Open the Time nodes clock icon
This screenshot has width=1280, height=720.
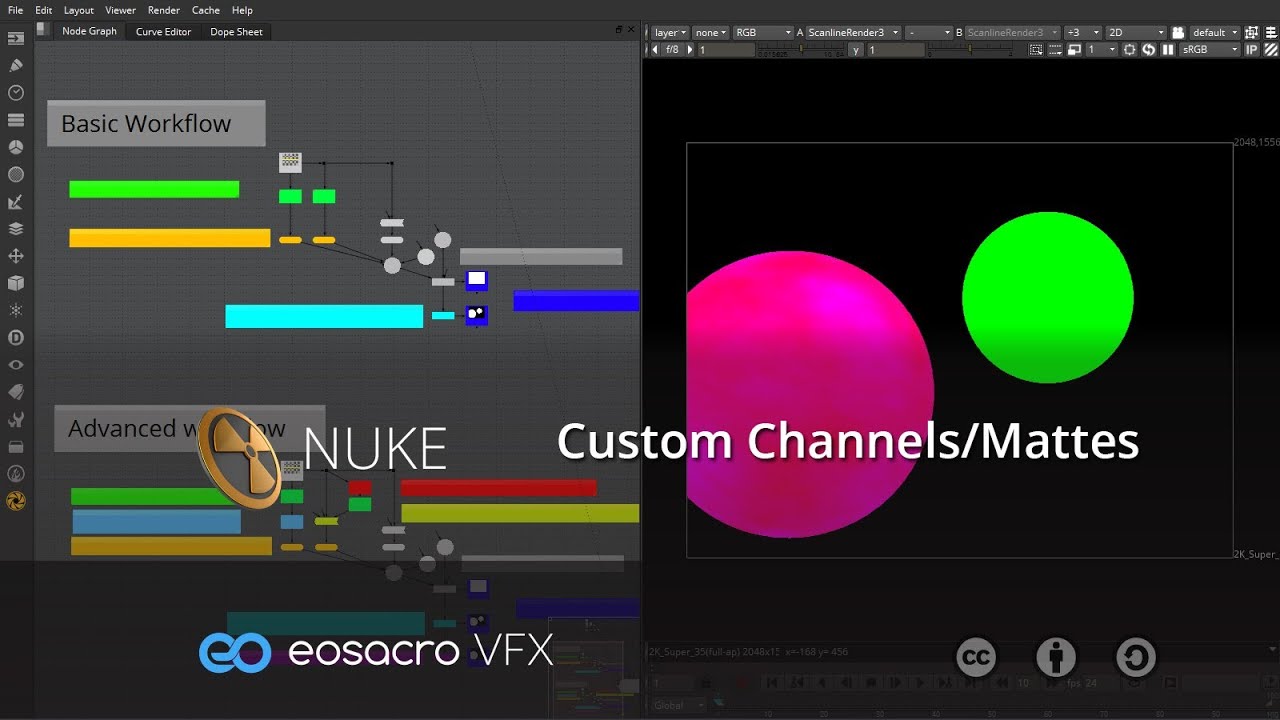point(16,93)
